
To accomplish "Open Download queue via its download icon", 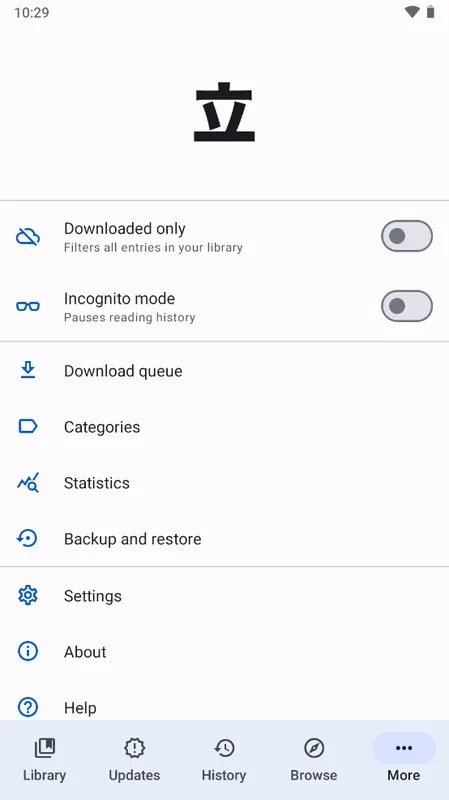I will (28, 370).
